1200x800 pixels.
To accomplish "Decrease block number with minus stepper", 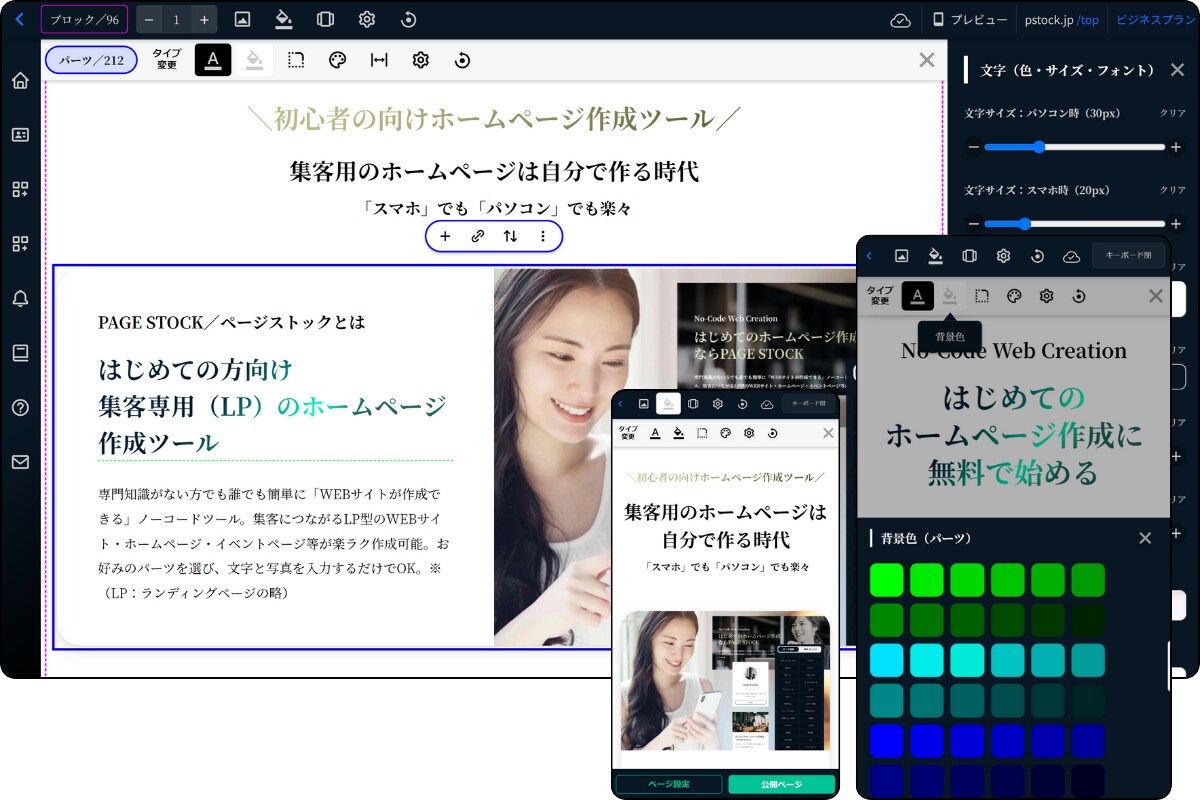I will click(x=149, y=19).
